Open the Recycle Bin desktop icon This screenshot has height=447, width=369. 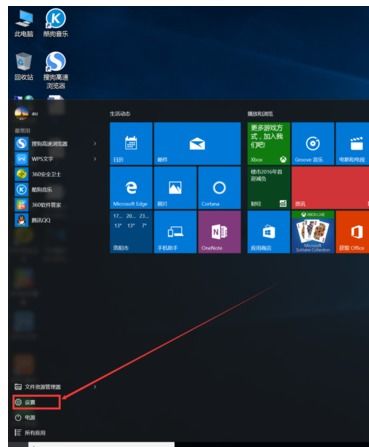point(24,67)
